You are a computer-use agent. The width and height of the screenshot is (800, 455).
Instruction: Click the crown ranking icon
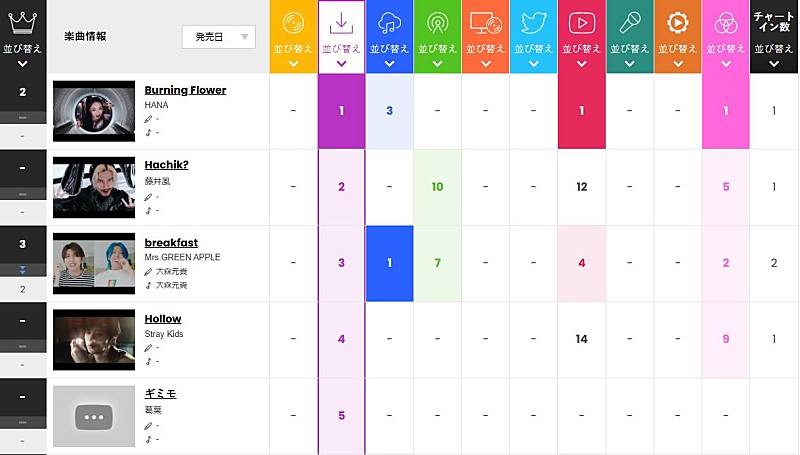[x=22, y=20]
